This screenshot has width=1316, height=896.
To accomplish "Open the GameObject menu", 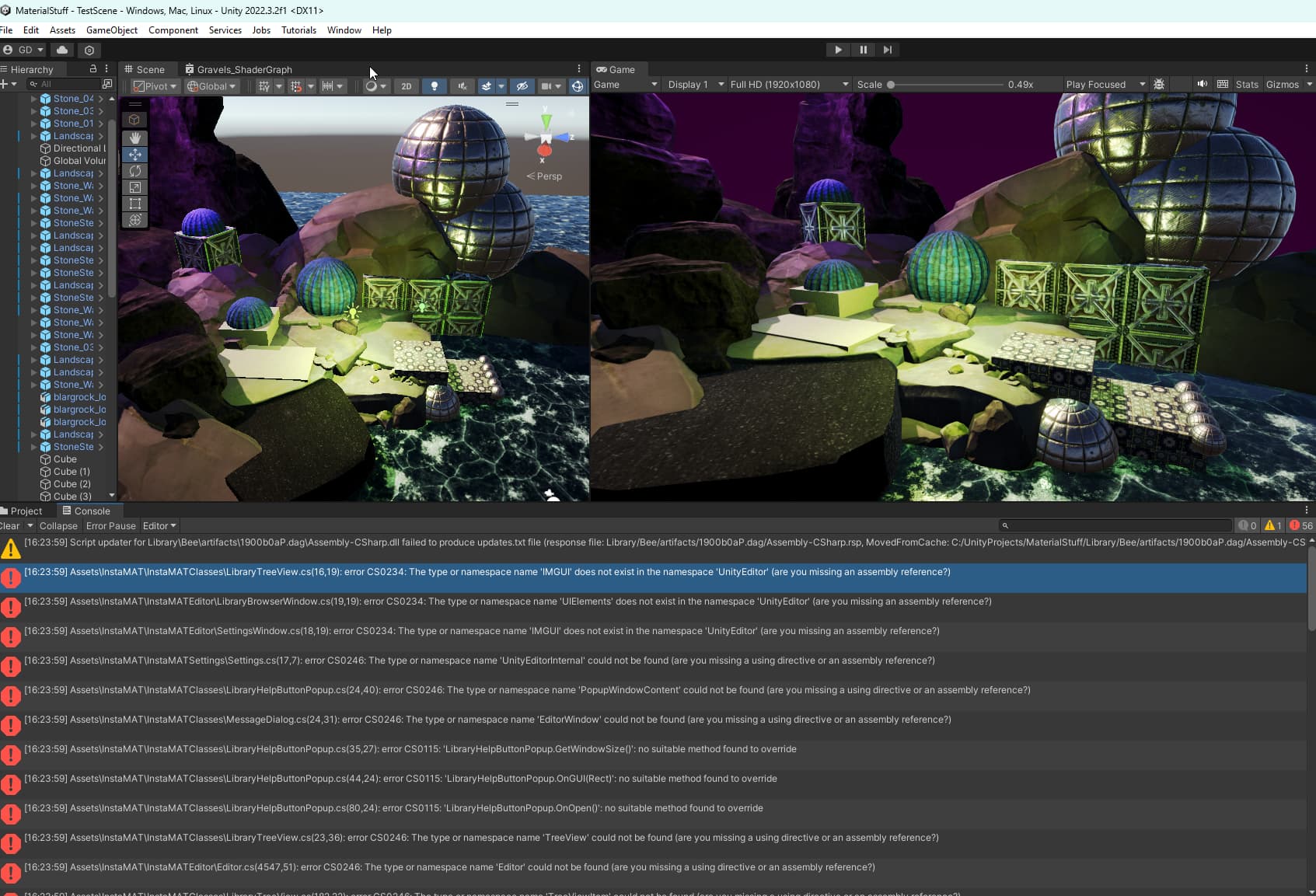I will pos(111,30).
